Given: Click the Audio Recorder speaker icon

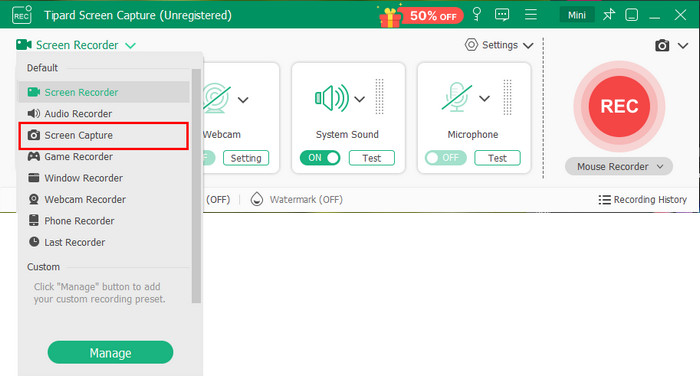Looking at the screenshot, I should coord(33,113).
